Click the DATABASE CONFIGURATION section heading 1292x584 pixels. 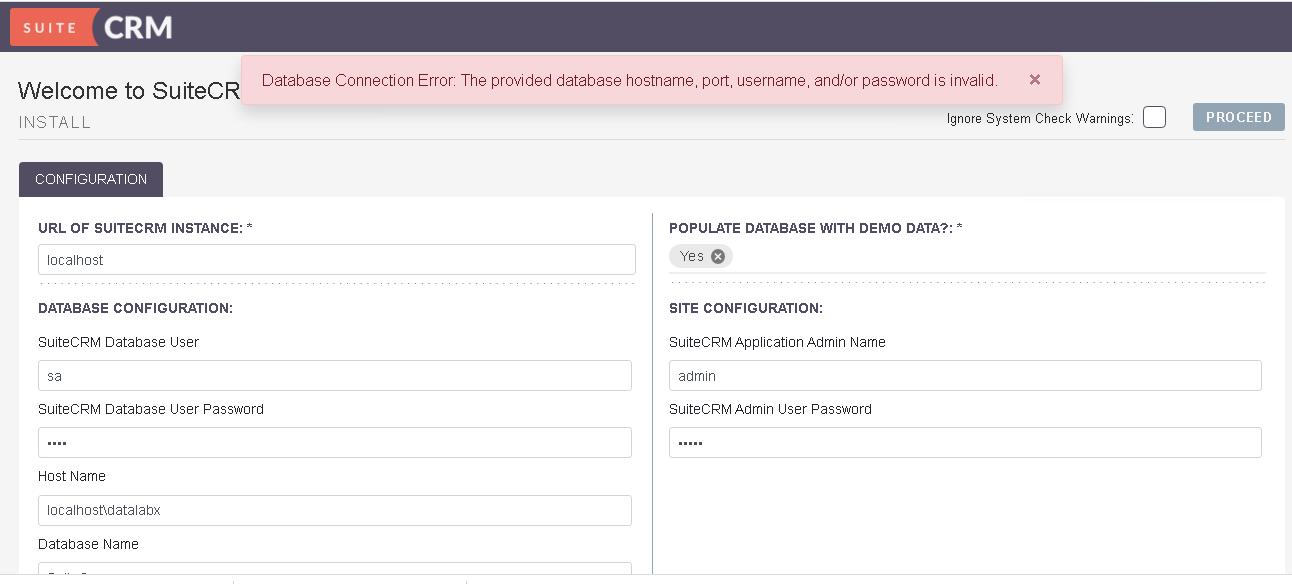(136, 308)
